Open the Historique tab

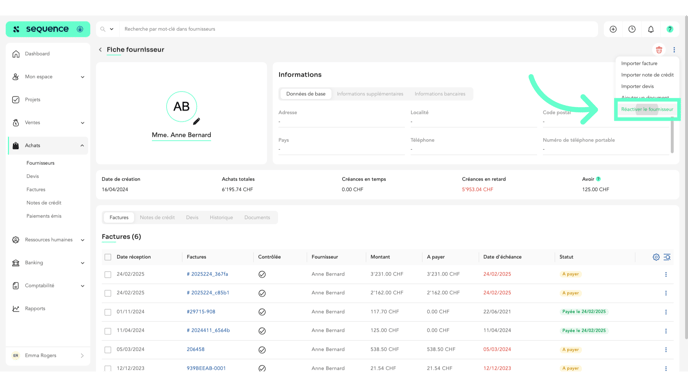[221, 218]
